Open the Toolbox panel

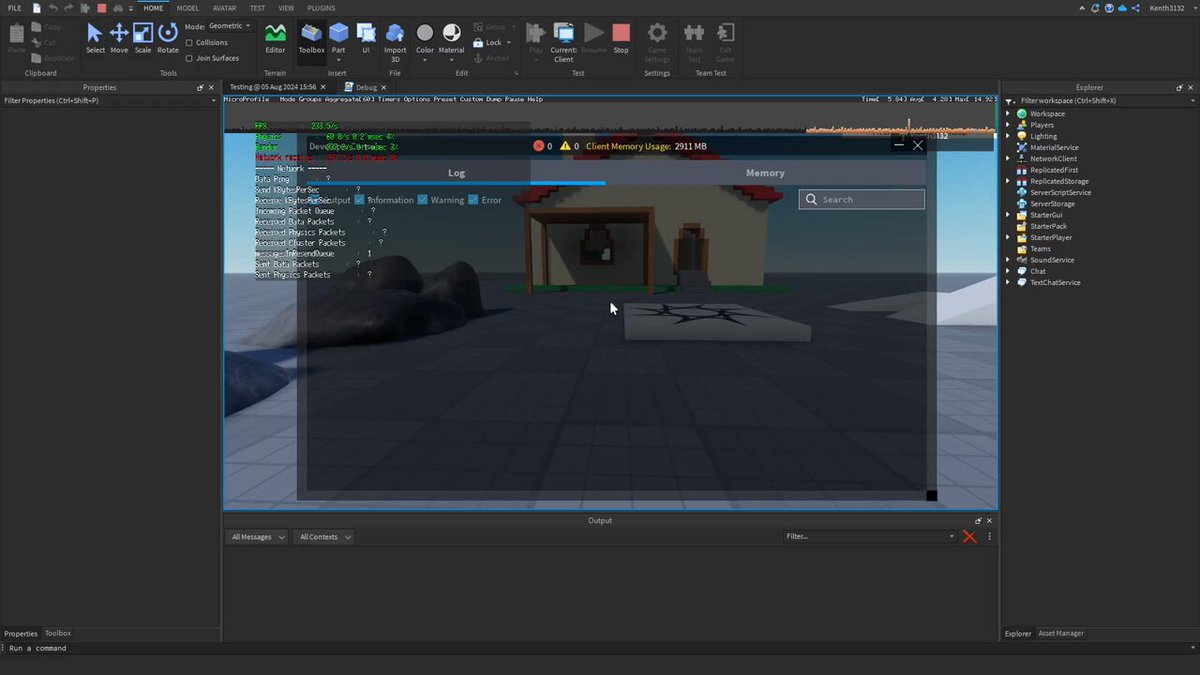tap(312, 38)
